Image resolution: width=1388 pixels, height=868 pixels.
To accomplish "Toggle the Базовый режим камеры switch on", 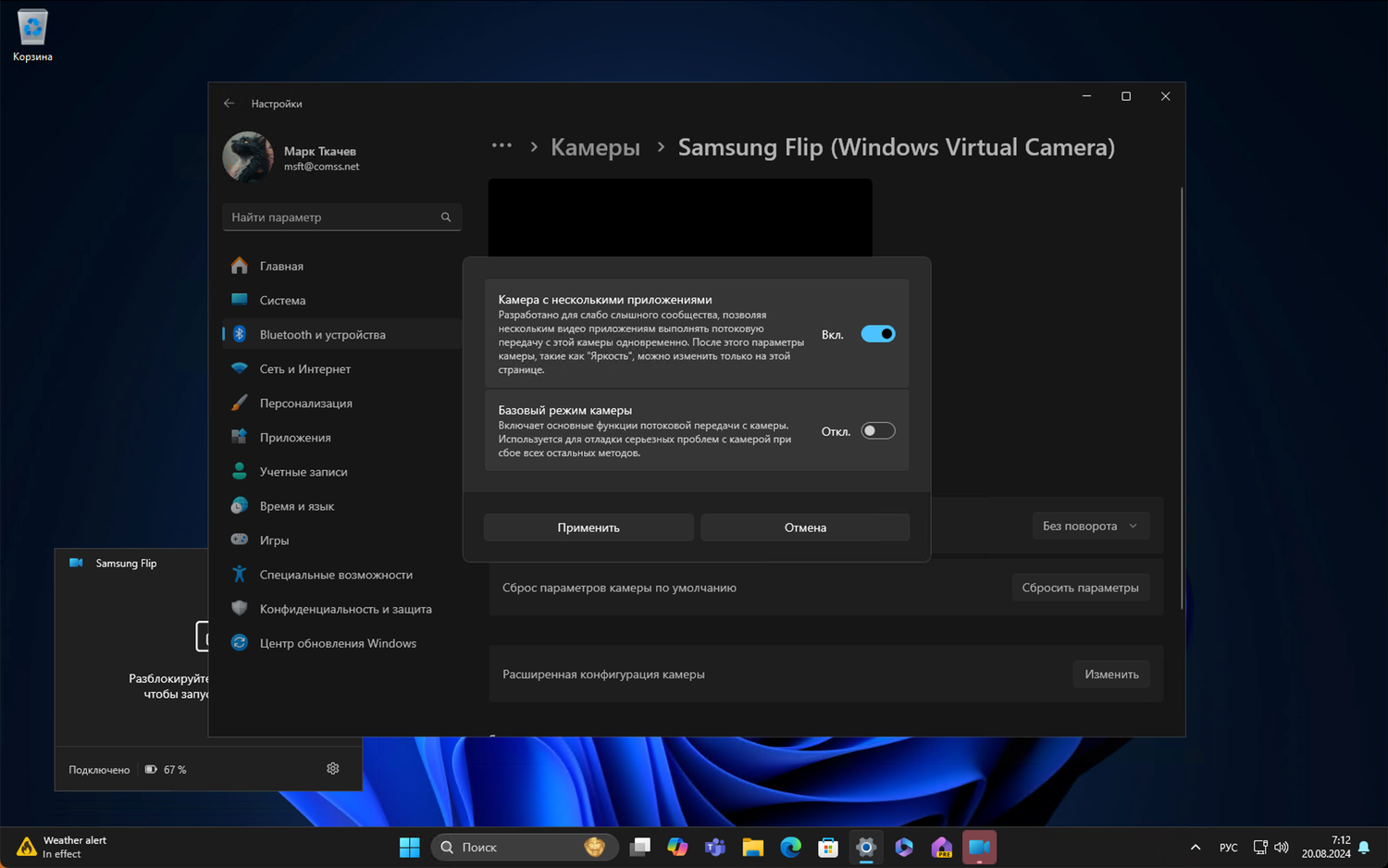I will (878, 430).
